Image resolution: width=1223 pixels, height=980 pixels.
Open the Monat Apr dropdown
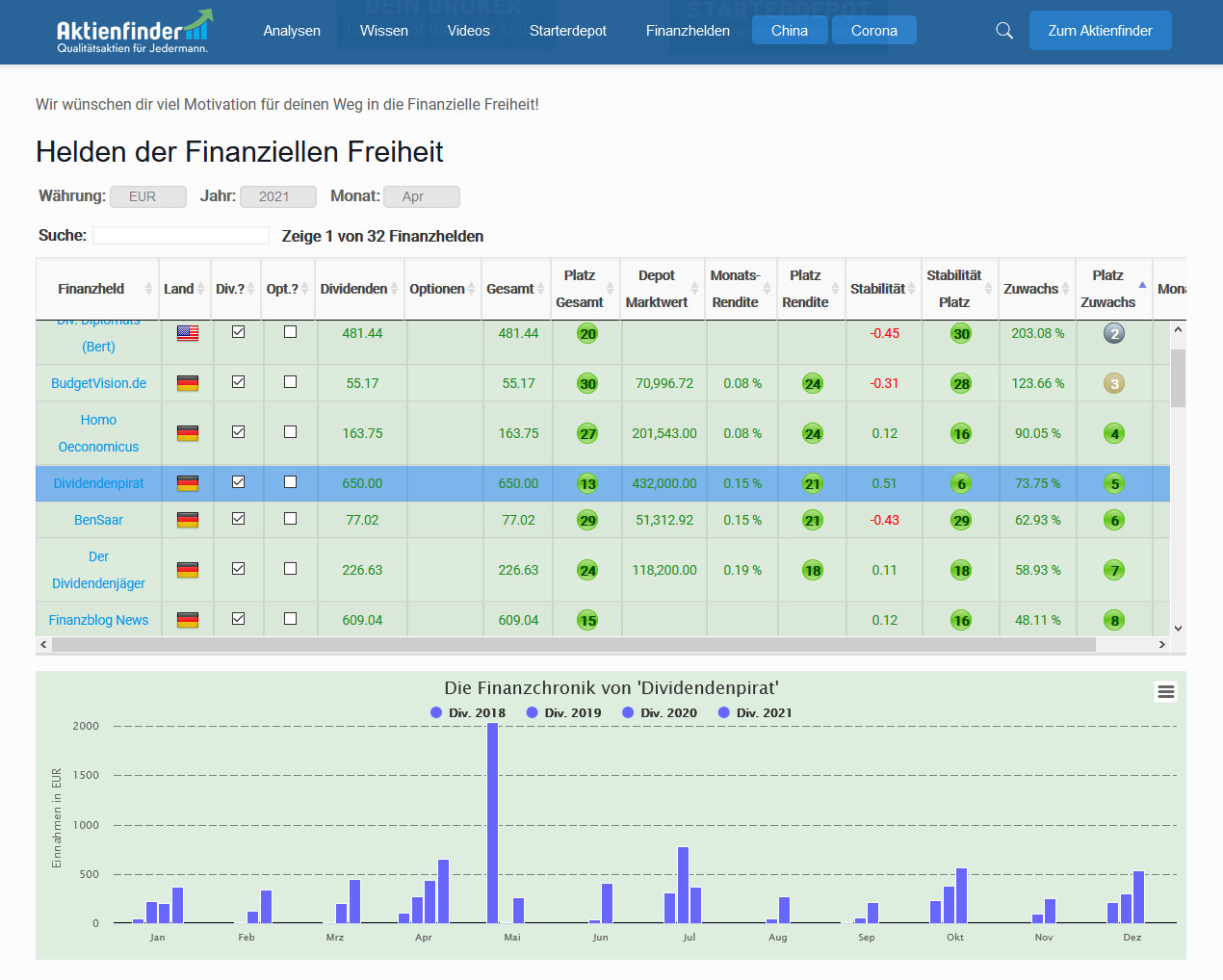click(x=422, y=196)
